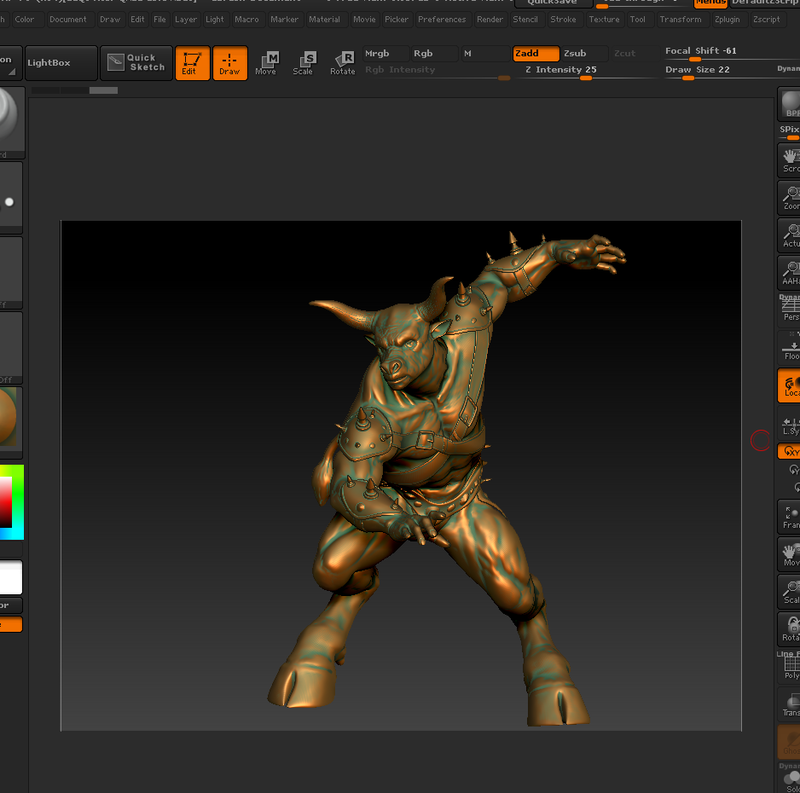Open the Layer menu
800x793 pixels.
pyautogui.click(x=186, y=19)
